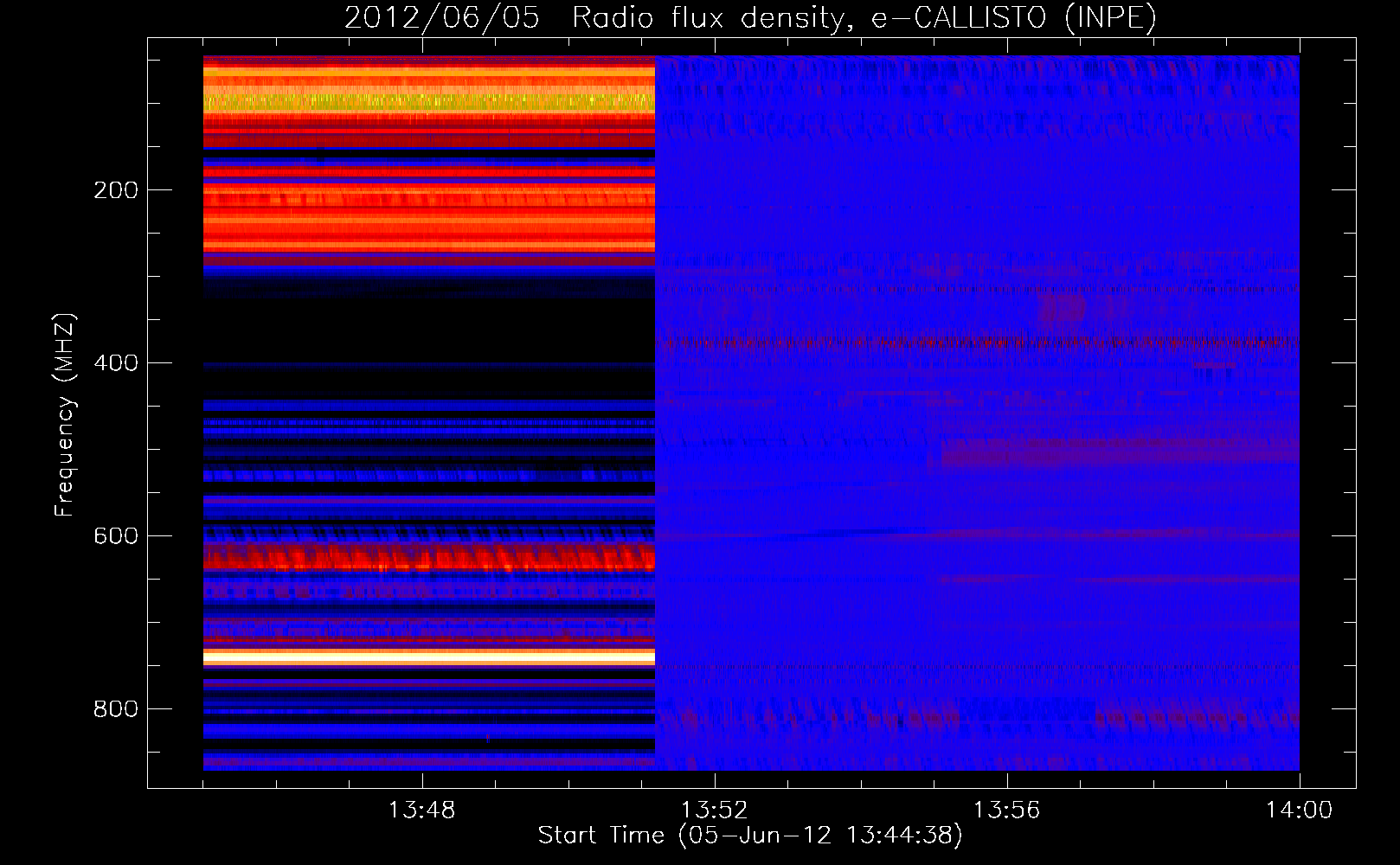
Task: Click the plot title '2012/06/05 Radio flux density'
Action: coord(750,17)
